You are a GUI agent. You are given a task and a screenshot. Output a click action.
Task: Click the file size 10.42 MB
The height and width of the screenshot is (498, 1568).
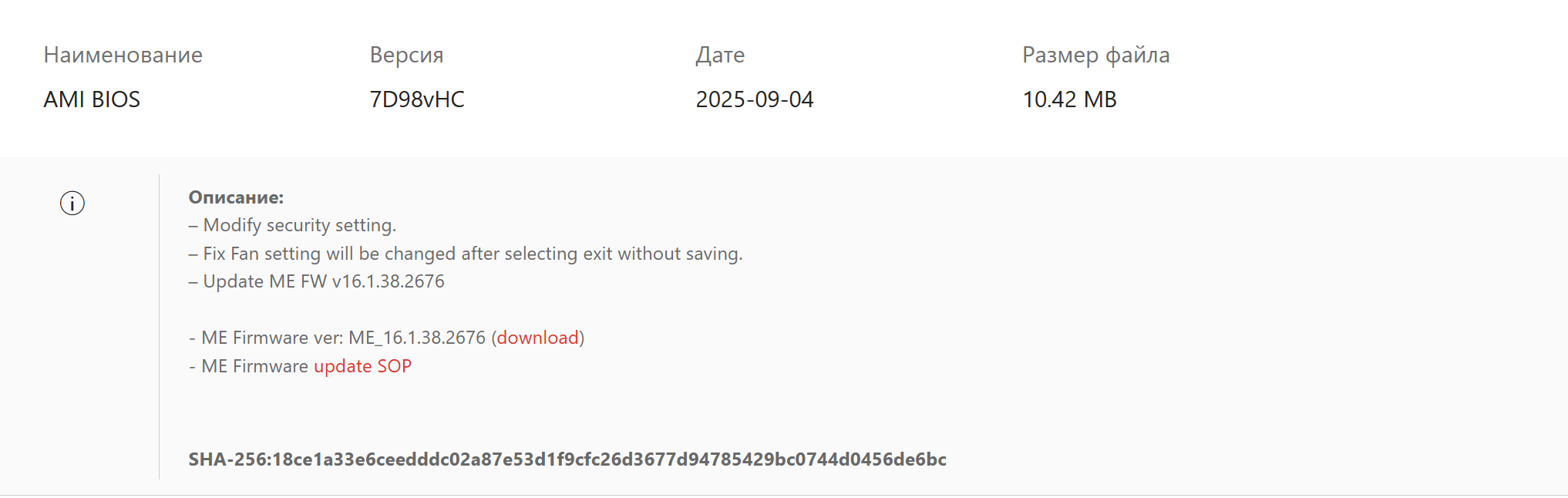[1069, 99]
